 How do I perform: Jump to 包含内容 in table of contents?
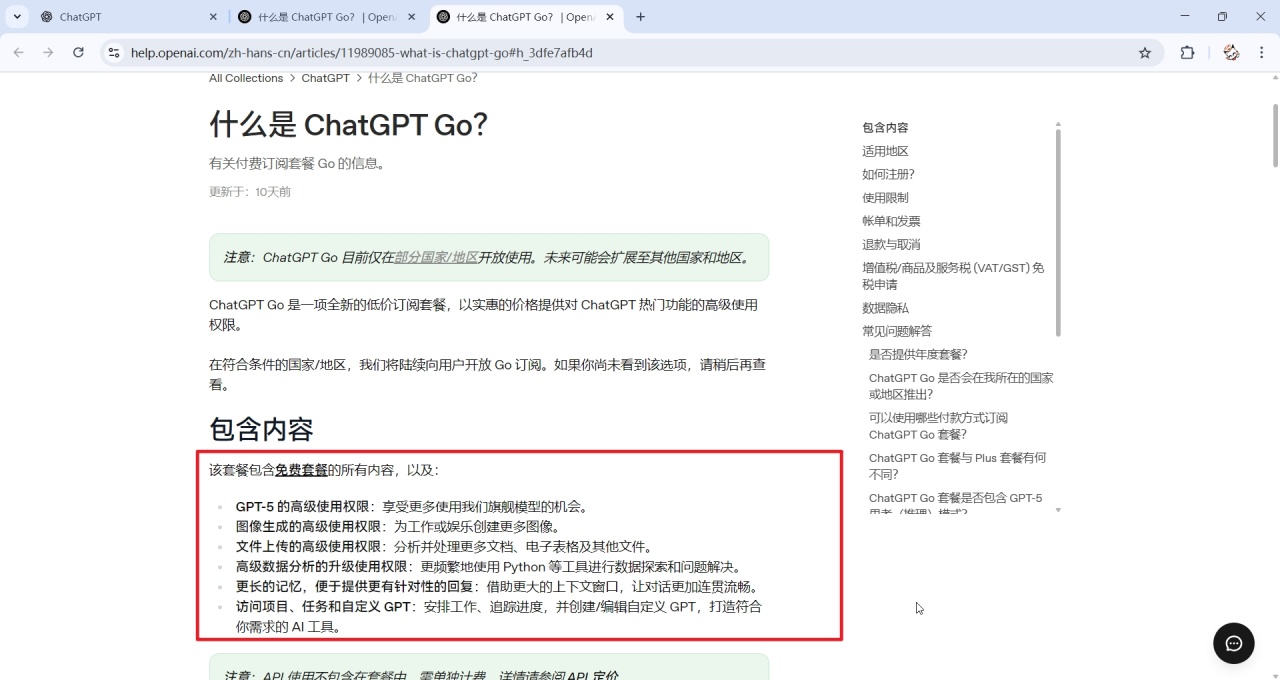pyautogui.click(x=885, y=128)
